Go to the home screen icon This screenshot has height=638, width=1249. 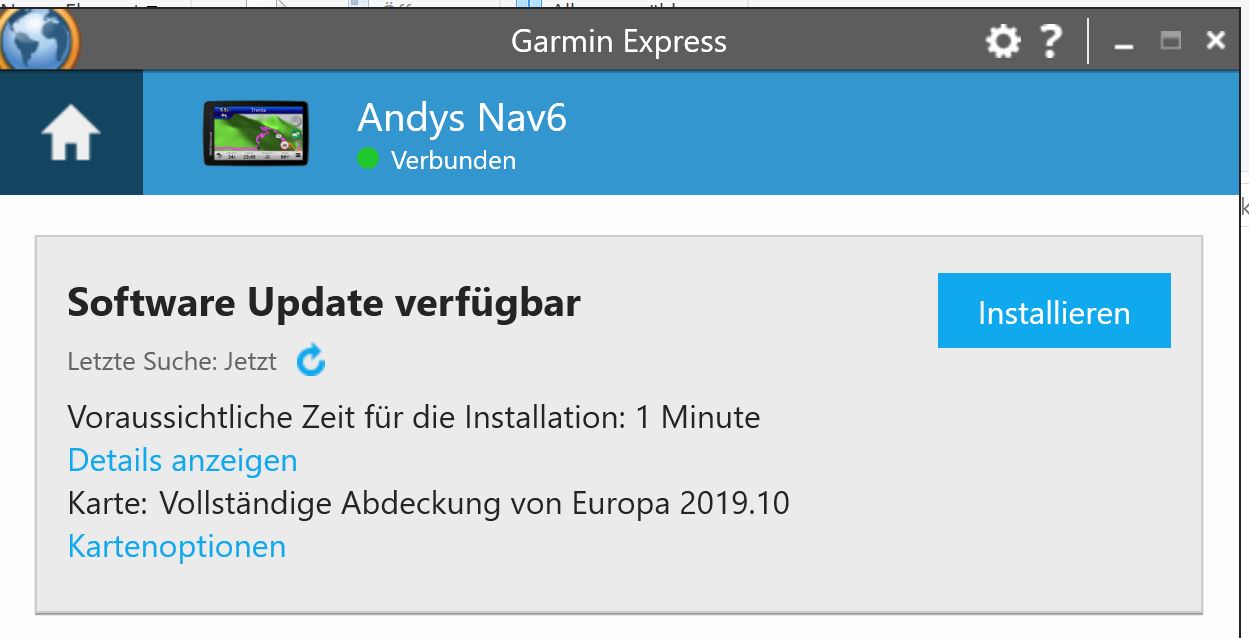(x=71, y=133)
